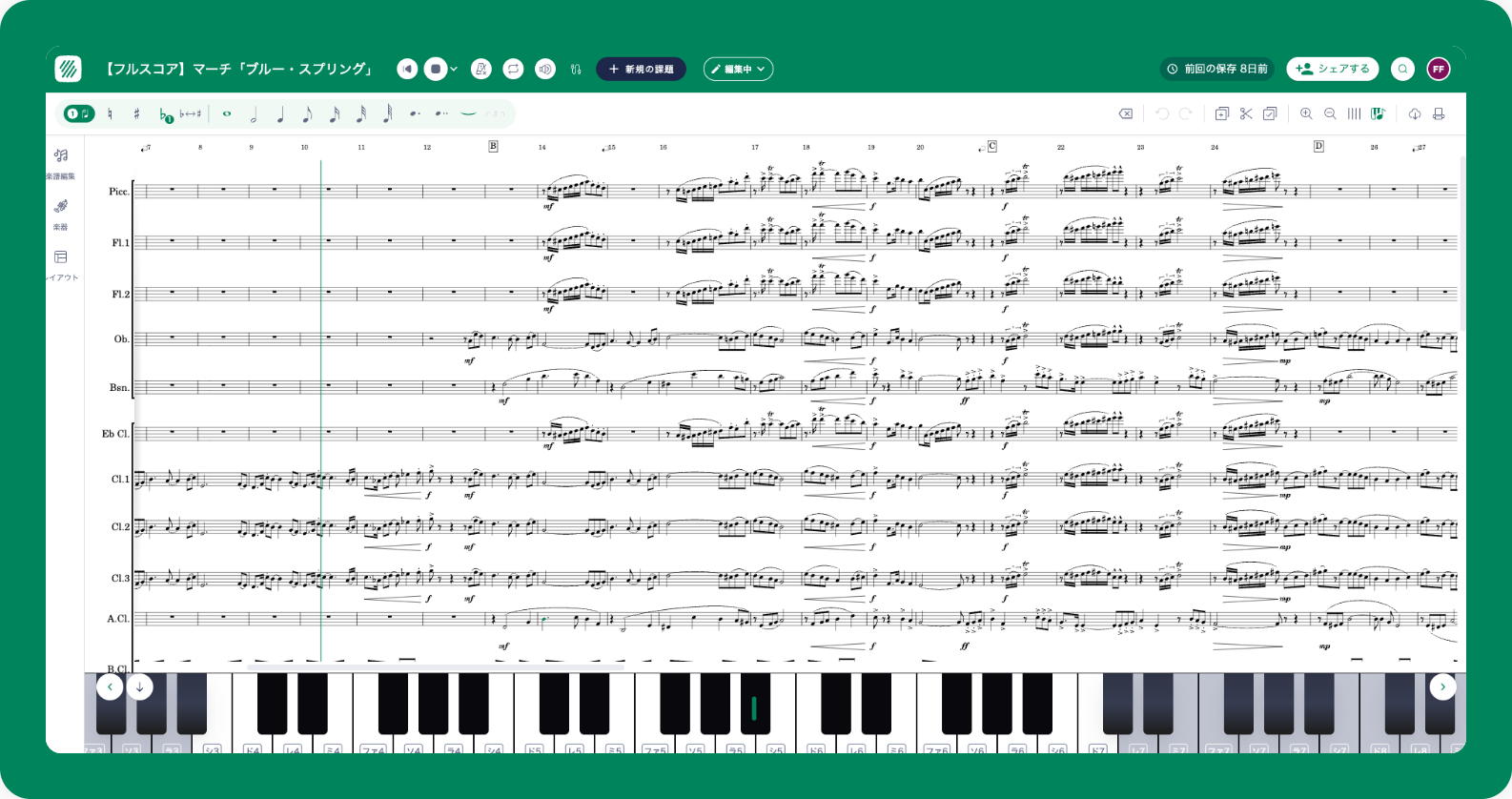This screenshot has width=1512, height=799.
Task: Click the cloud download icon
Action: tap(1415, 113)
